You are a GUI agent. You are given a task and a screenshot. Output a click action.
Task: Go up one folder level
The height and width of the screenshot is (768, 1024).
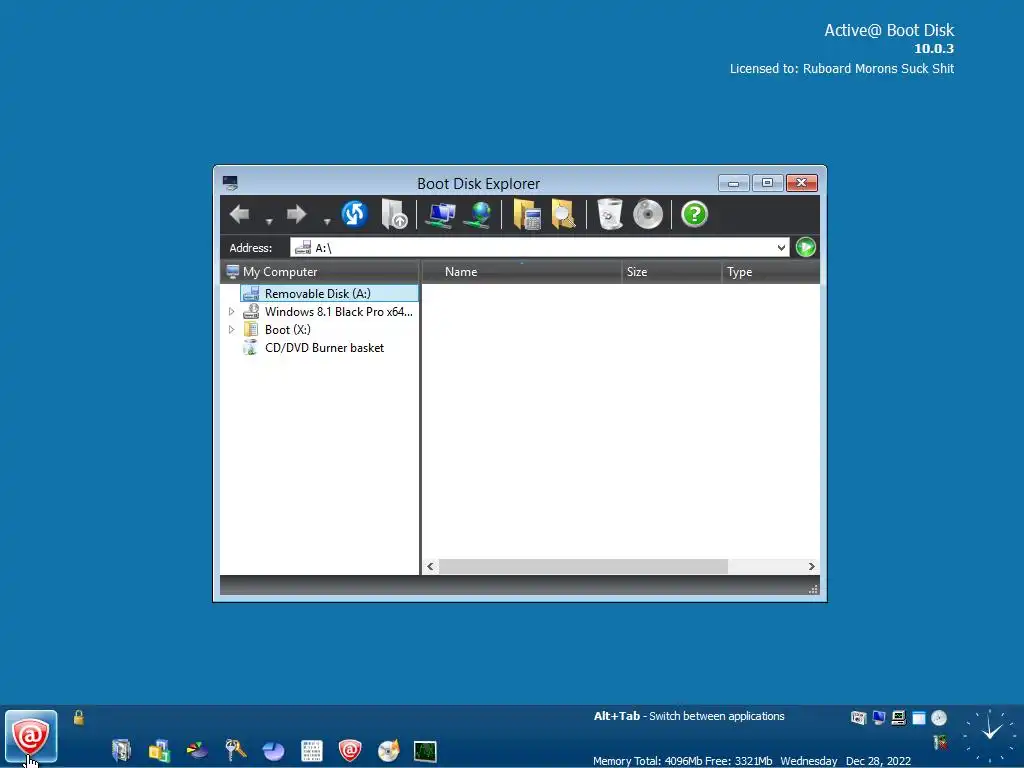point(394,214)
